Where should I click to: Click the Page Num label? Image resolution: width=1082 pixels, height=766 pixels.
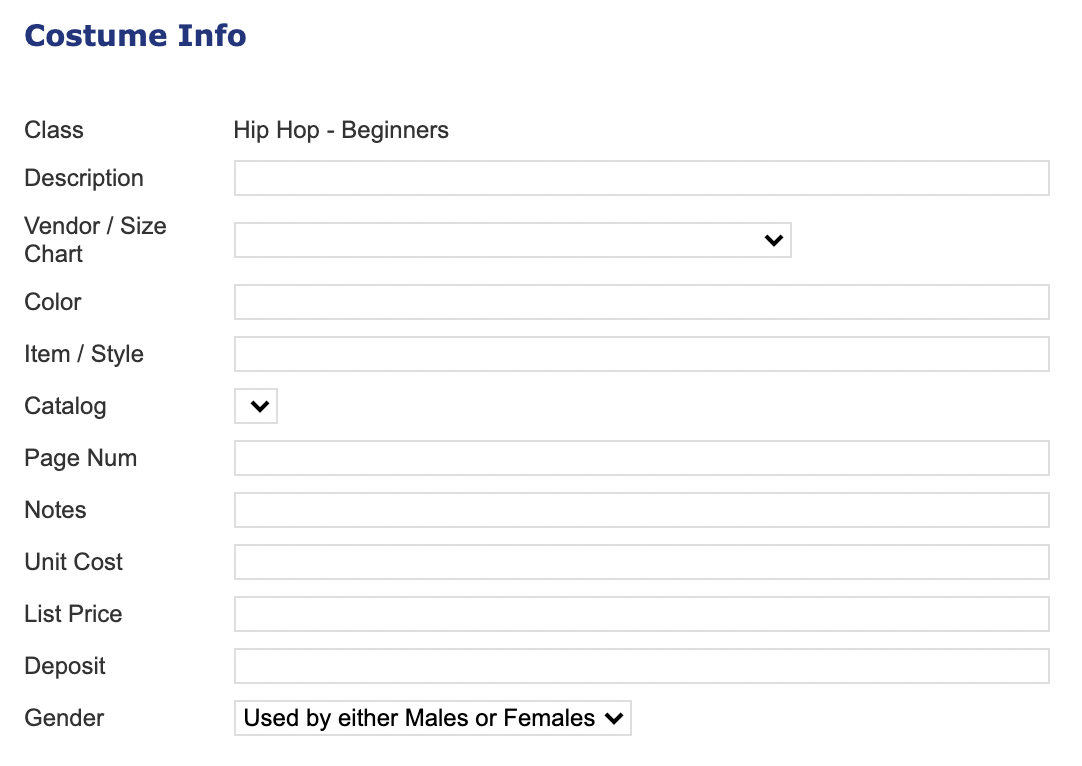click(x=81, y=458)
